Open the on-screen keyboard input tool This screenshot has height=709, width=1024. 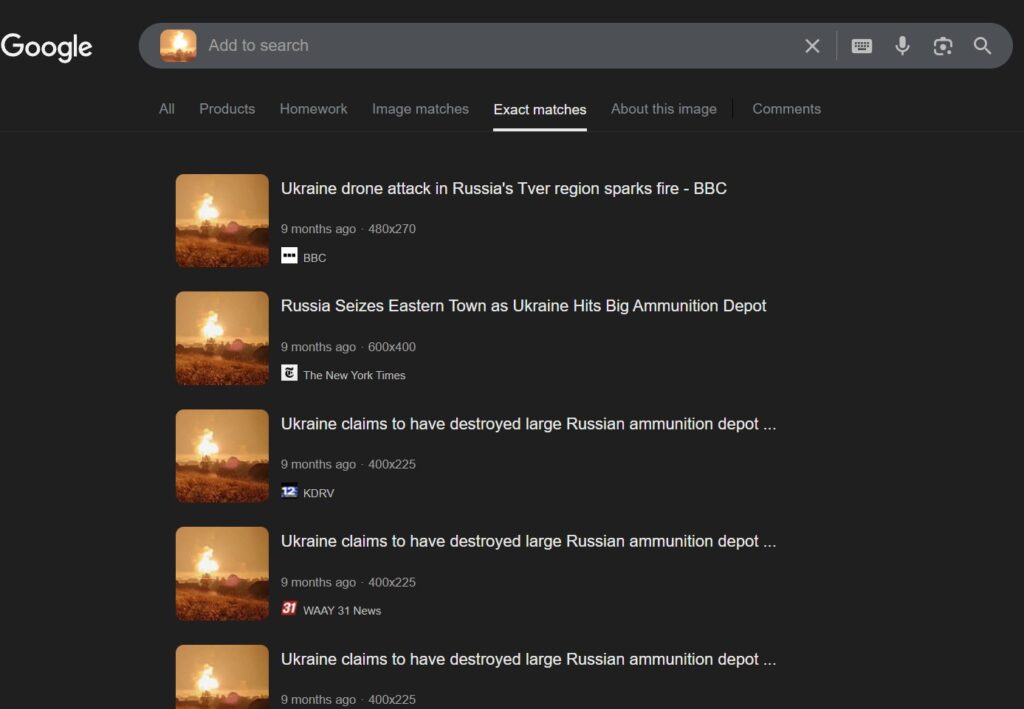[x=861, y=46]
